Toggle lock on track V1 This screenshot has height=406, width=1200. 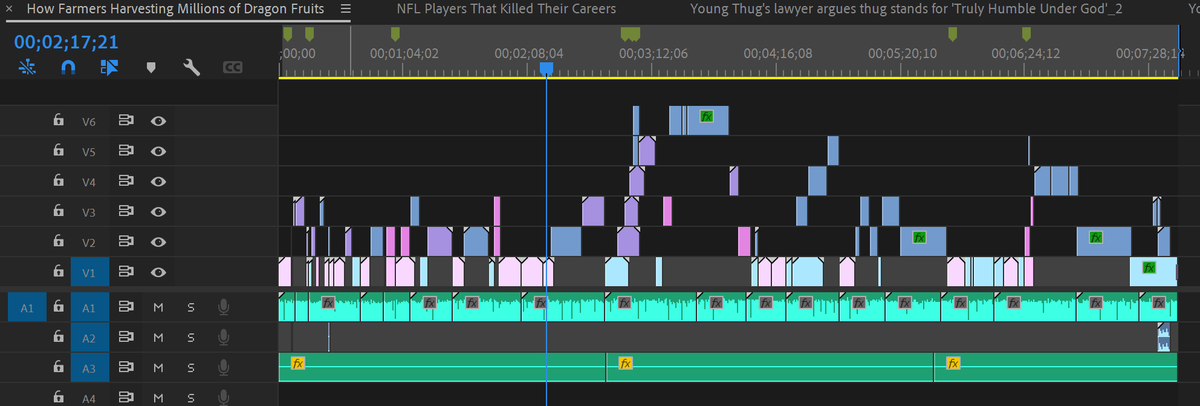[x=59, y=271]
